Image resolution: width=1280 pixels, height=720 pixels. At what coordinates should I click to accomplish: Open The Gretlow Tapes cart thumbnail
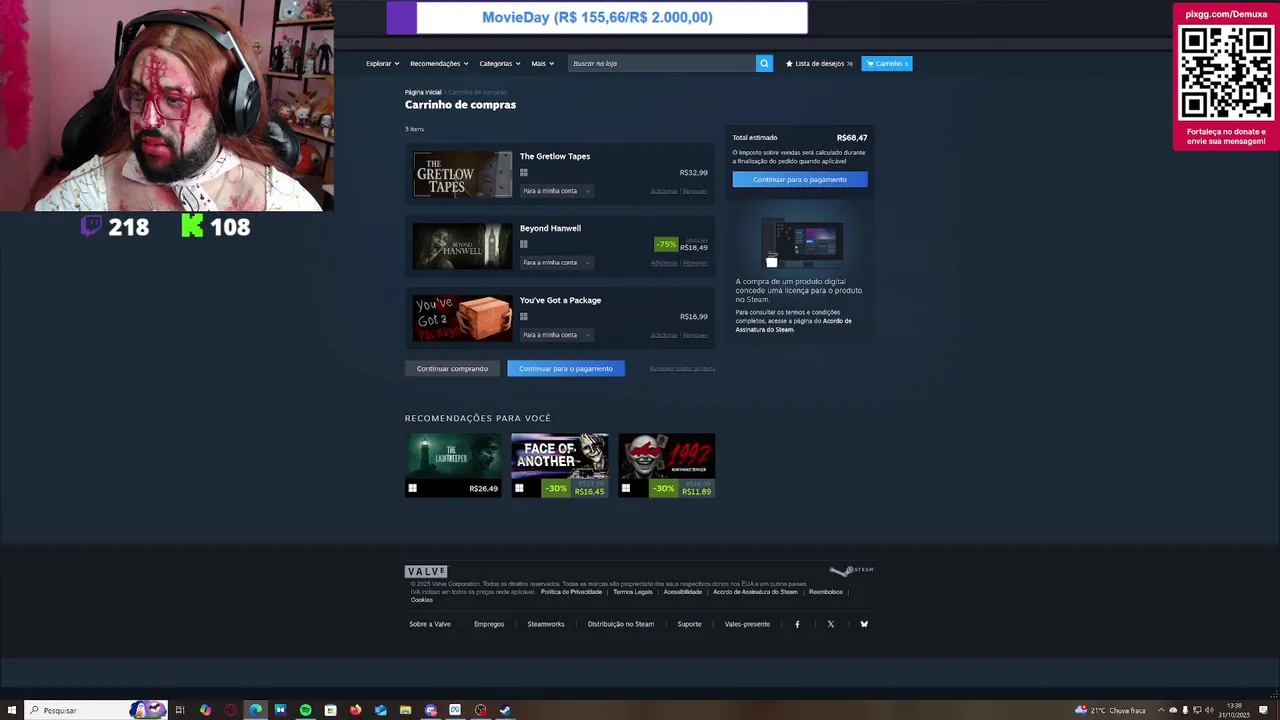coord(462,174)
